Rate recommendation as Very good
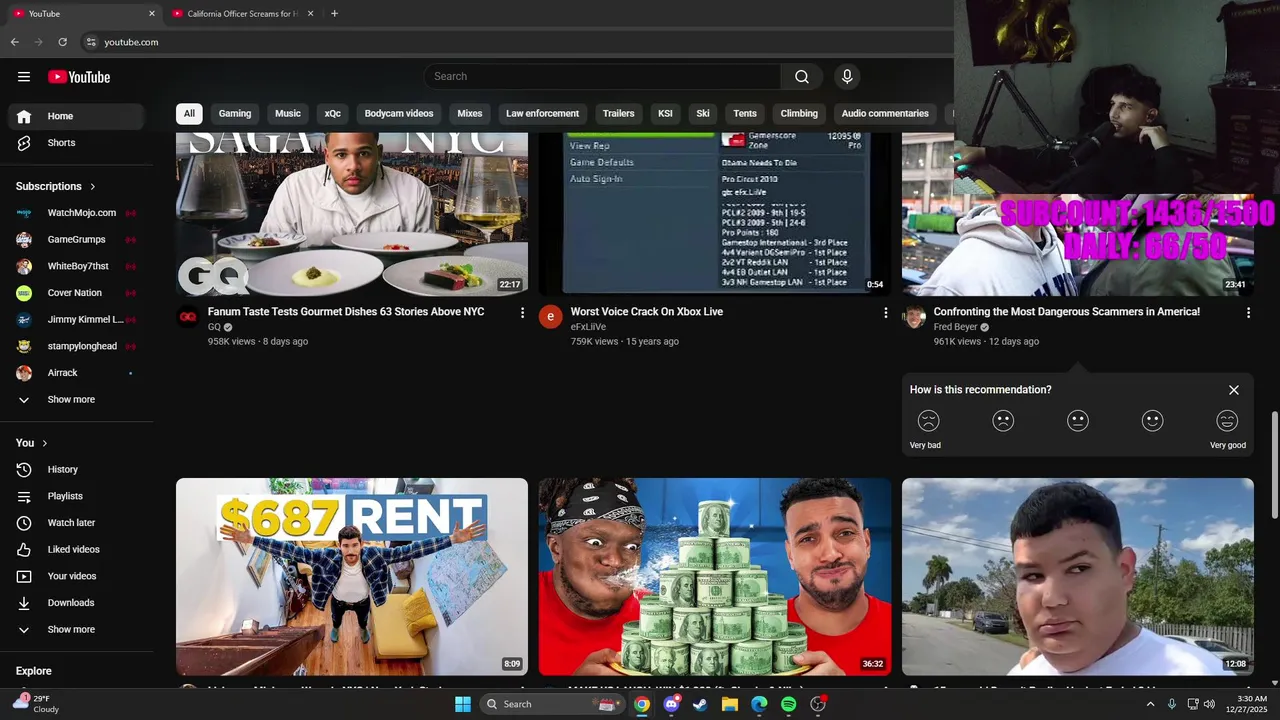 pyautogui.click(x=1228, y=421)
